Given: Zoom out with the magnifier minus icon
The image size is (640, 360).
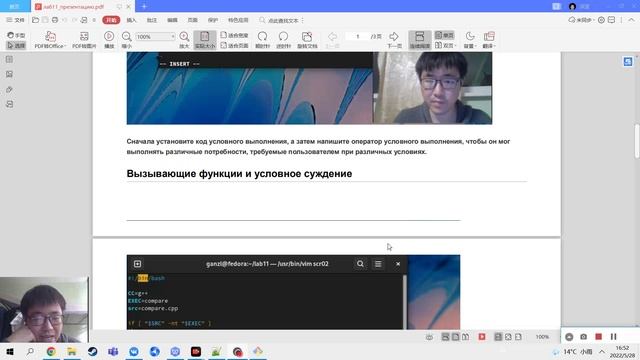Looking at the screenshot, I should pyautogui.click(x=127, y=40).
